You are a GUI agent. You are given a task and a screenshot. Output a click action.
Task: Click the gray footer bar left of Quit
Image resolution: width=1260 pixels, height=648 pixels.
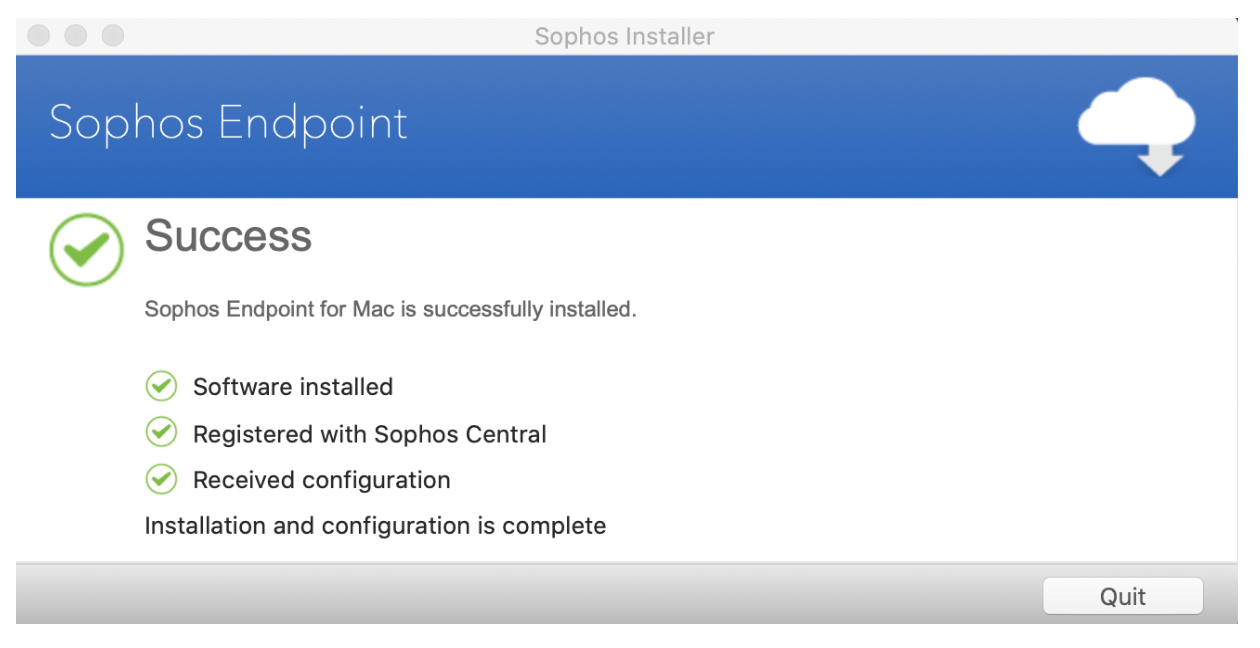pyautogui.click(x=520, y=596)
